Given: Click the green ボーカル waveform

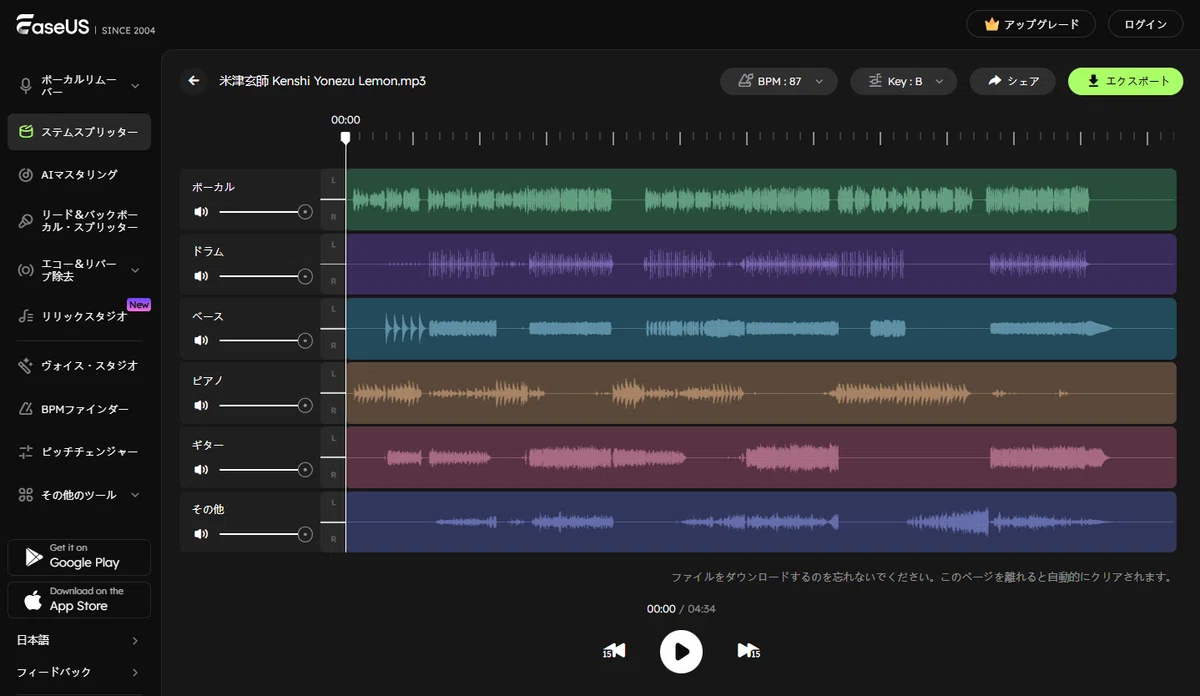Looking at the screenshot, I should coord(761,200).
